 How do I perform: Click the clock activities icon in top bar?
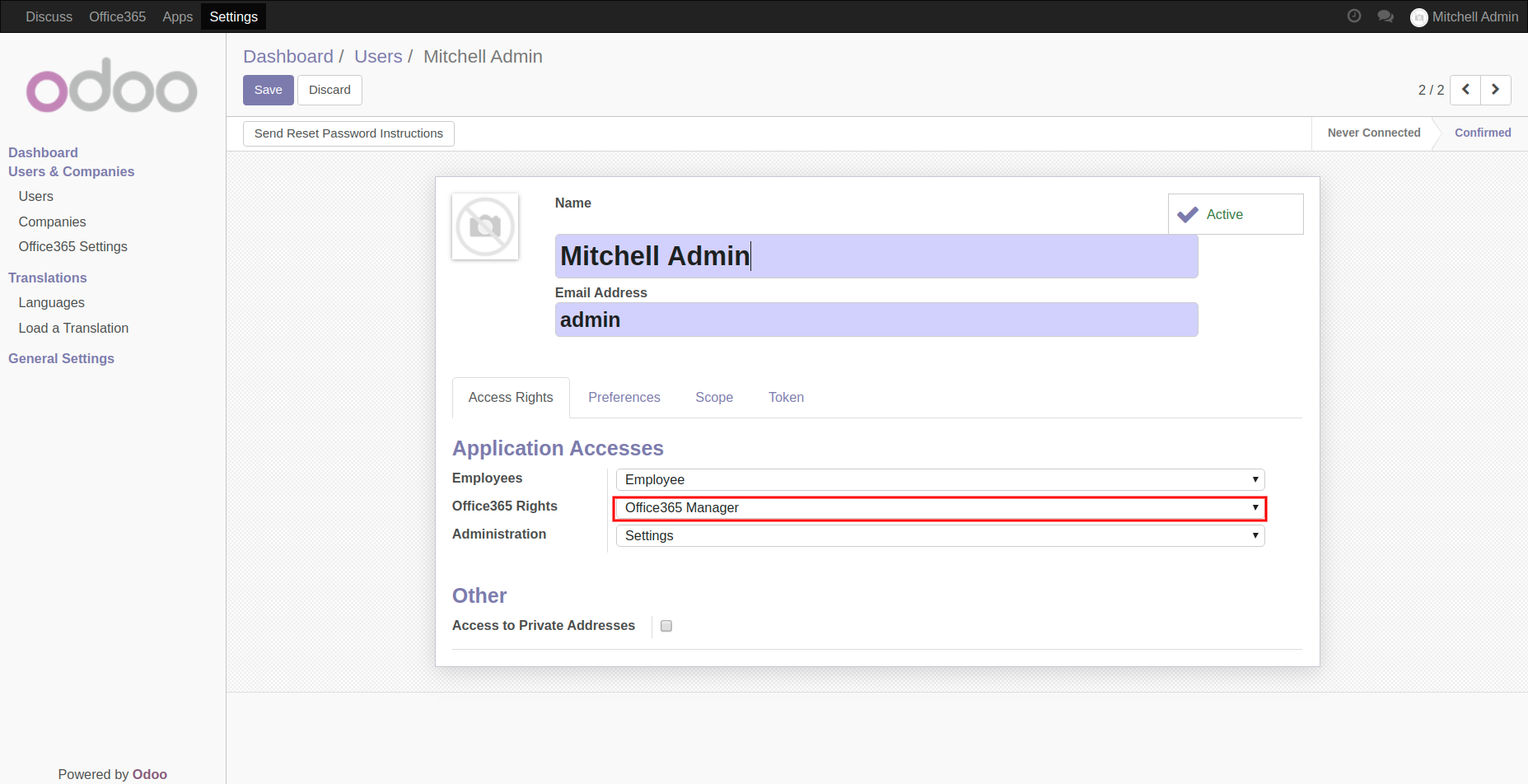tap(1353, 16)
